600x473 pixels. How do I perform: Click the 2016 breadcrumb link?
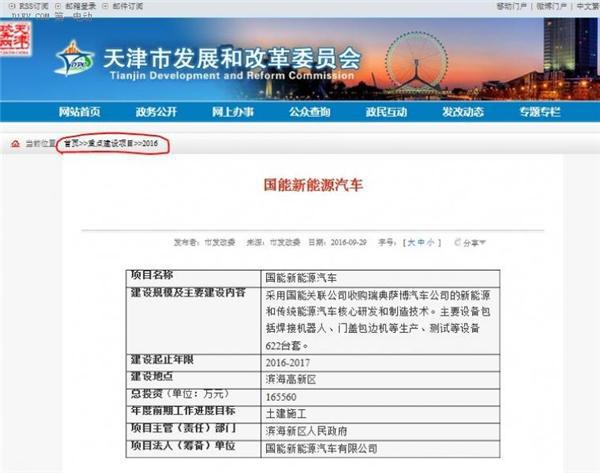coord(149,144)
